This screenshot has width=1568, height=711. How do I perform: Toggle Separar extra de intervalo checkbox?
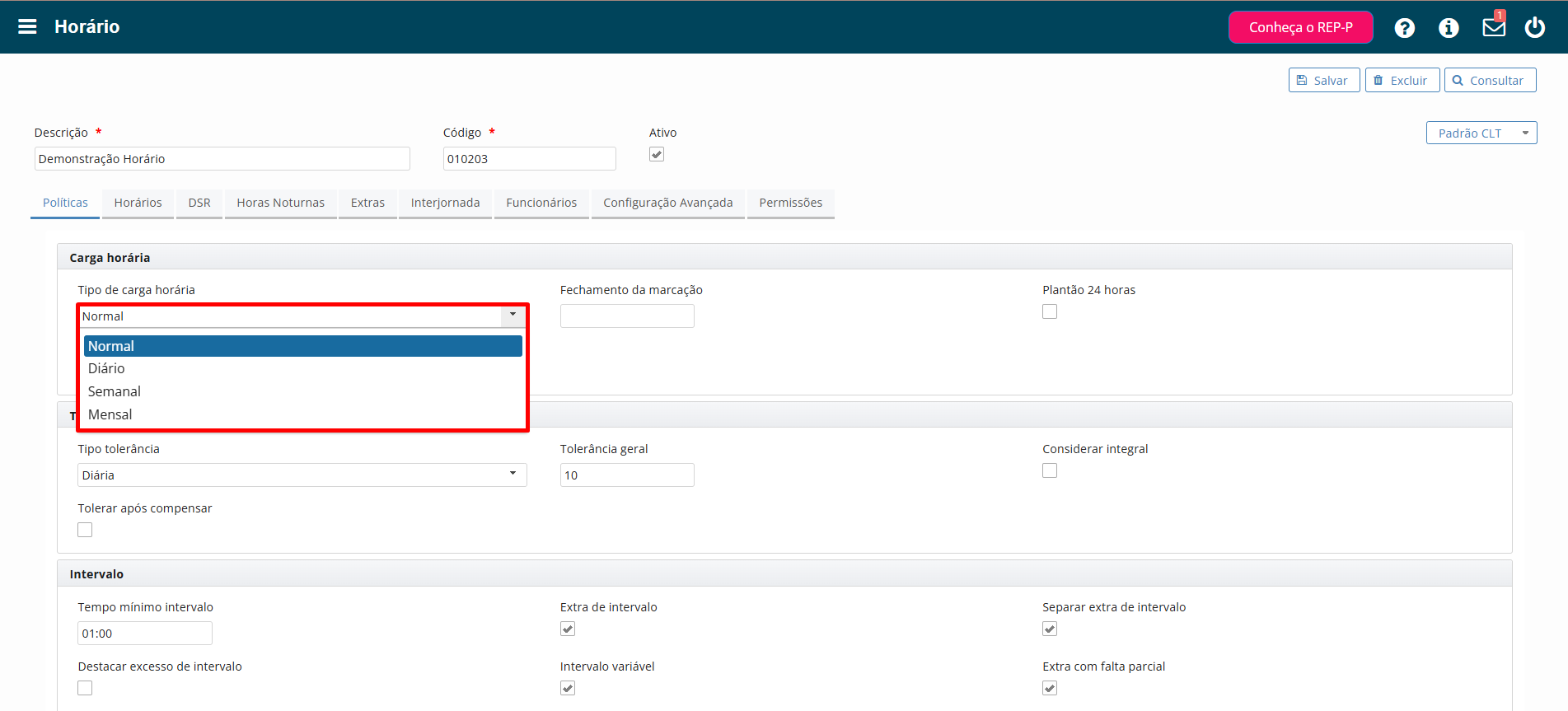1050,629
